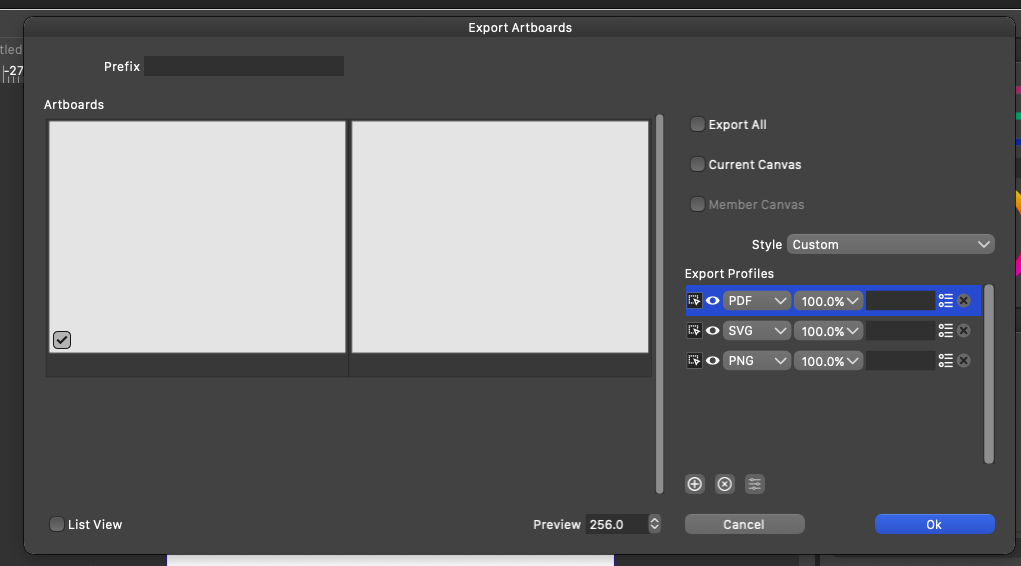Expand the PNG row's 100.0% scale dropdown

pos(829,361)
